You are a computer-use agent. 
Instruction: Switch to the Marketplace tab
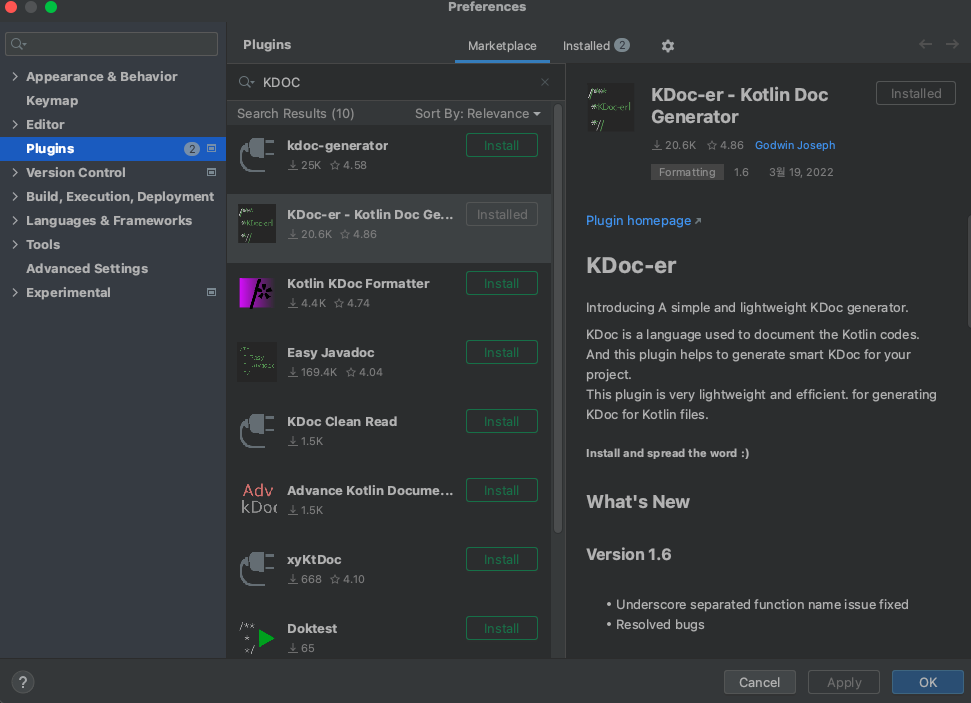click(x=502, y=46)
